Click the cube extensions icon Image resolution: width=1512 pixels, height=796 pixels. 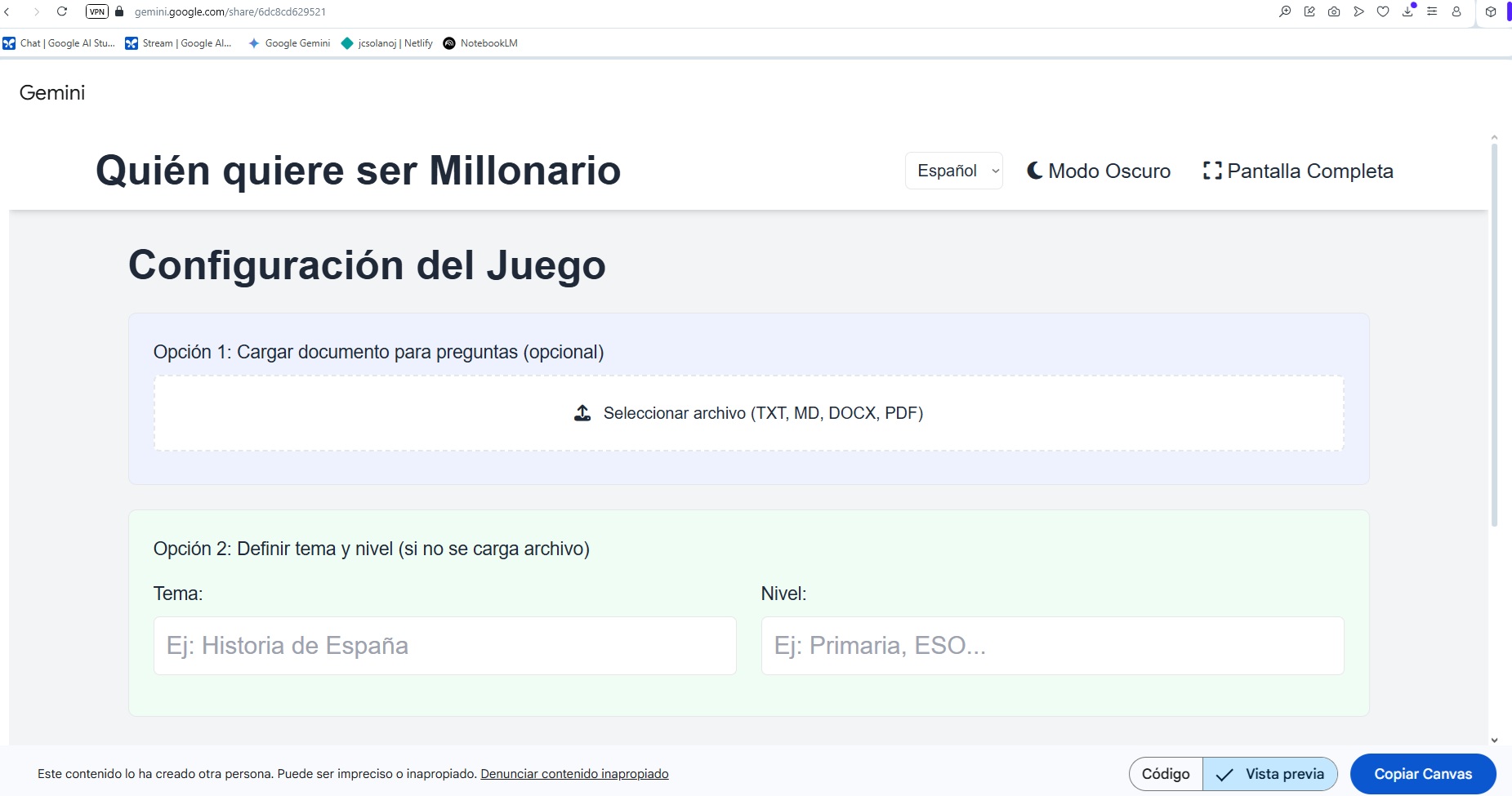(x=1491, y=11)
